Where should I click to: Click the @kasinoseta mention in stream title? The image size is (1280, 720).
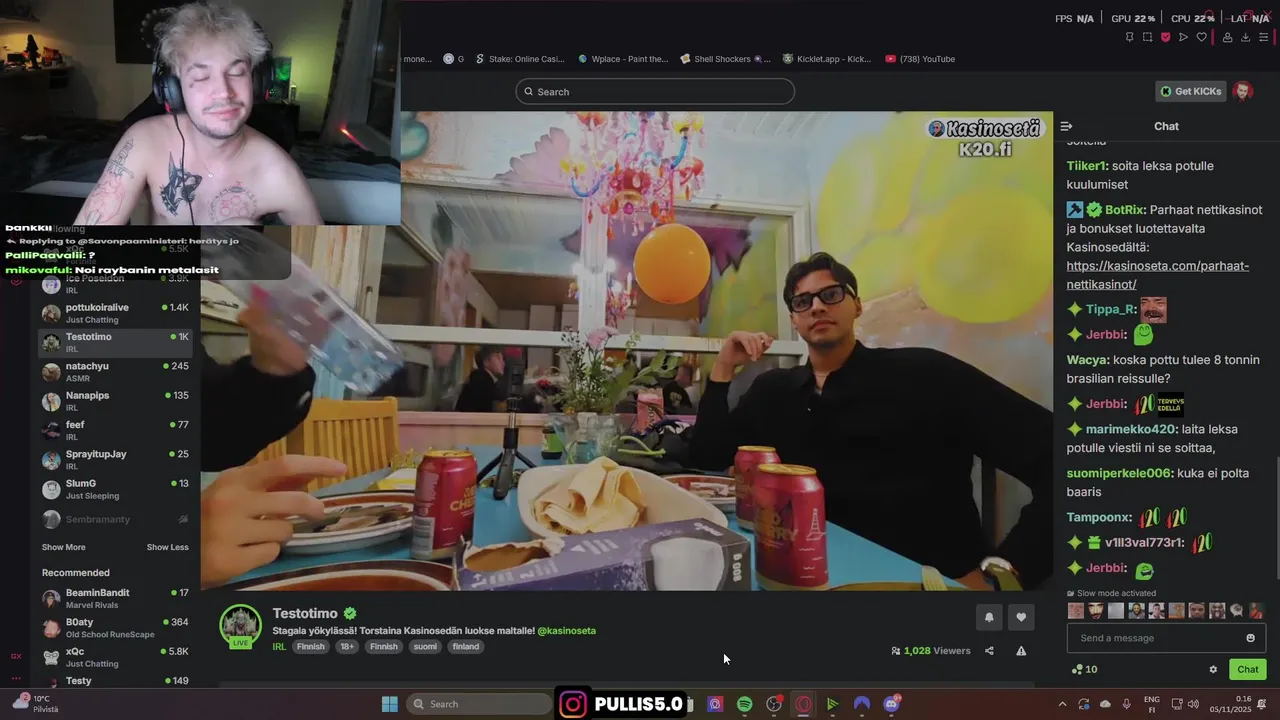[x=566, y=631]
